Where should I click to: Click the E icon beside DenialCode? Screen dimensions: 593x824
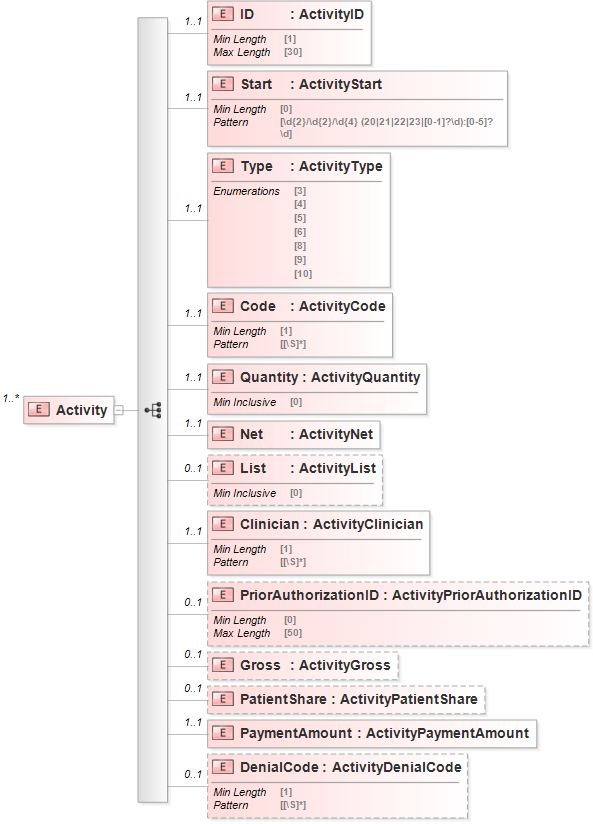pyautogui.click(x=223, y=767)
